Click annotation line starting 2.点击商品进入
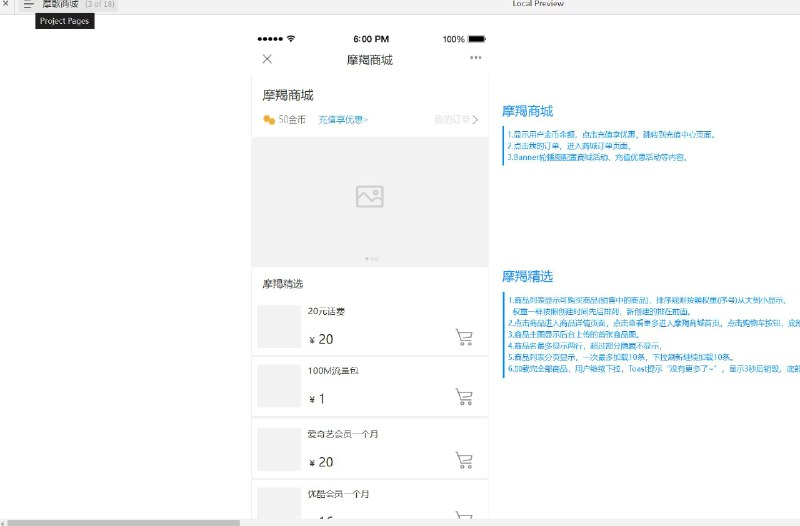Screen dimensions: 800x526 pos(654,323)
